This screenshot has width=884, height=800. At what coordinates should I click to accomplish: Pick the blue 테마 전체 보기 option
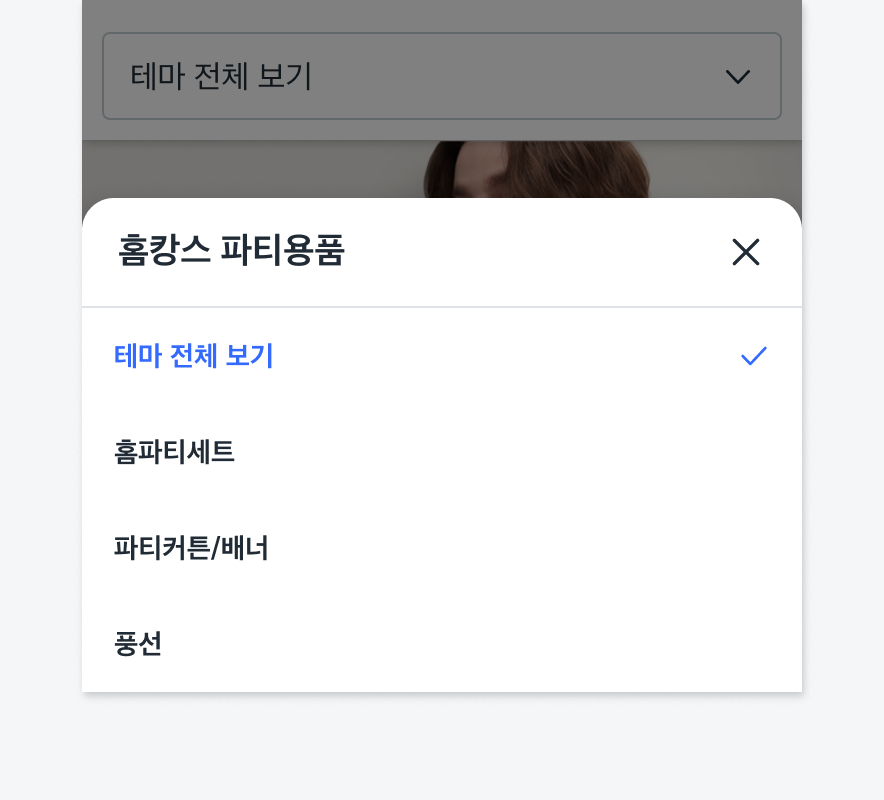pyautogui.click(x=194, y=356)
